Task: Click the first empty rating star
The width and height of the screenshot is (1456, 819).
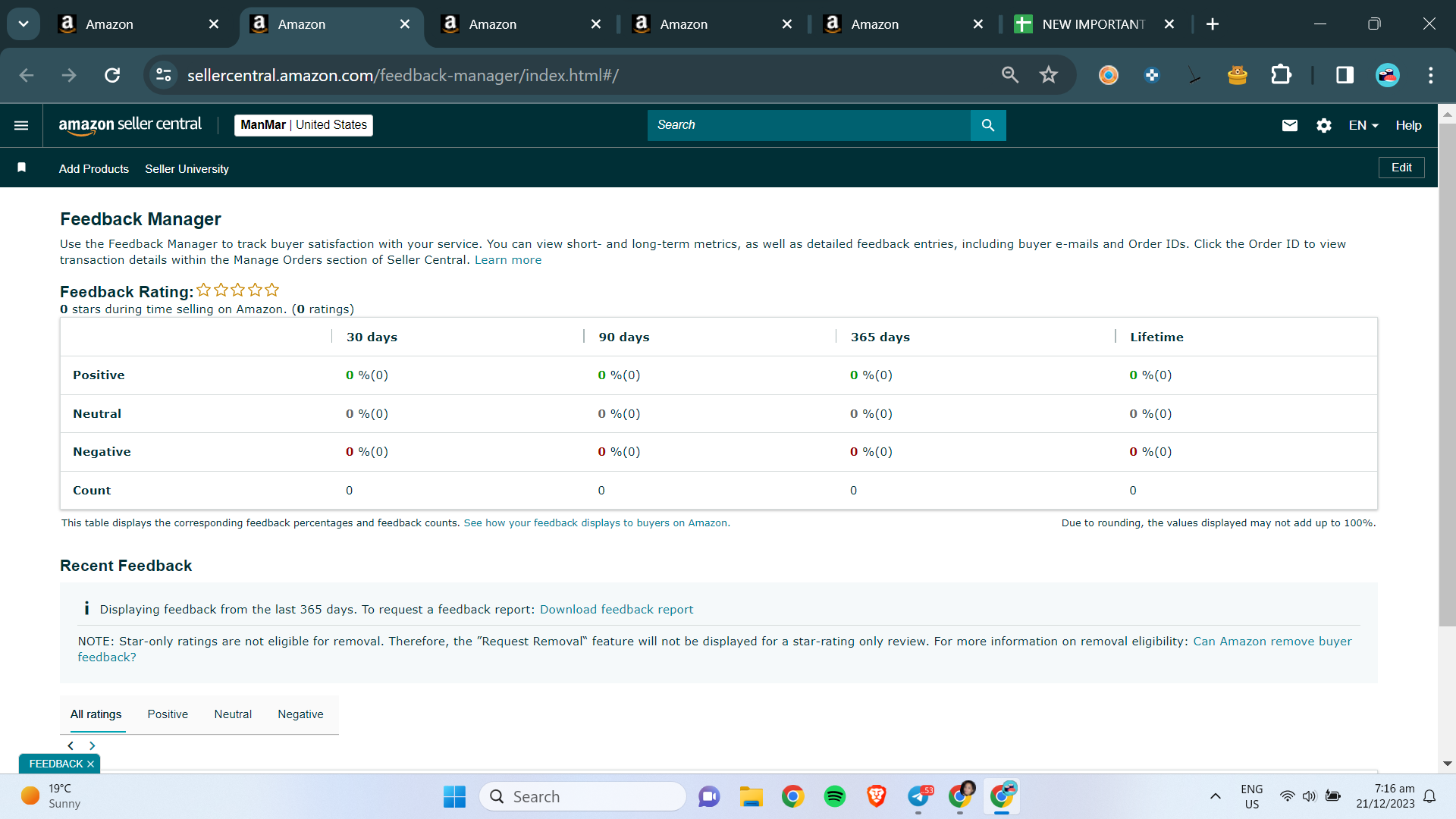Action: (x=203, y=290)
